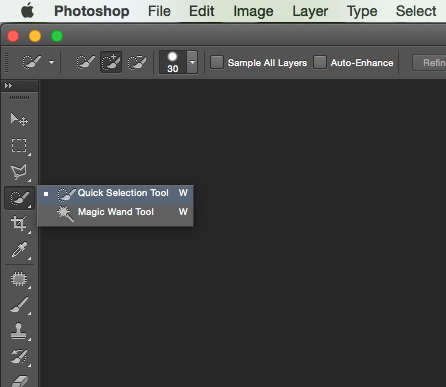Activate Add to selection mode toggle
This screenshot has width=446, height=387.
(111, 62)
